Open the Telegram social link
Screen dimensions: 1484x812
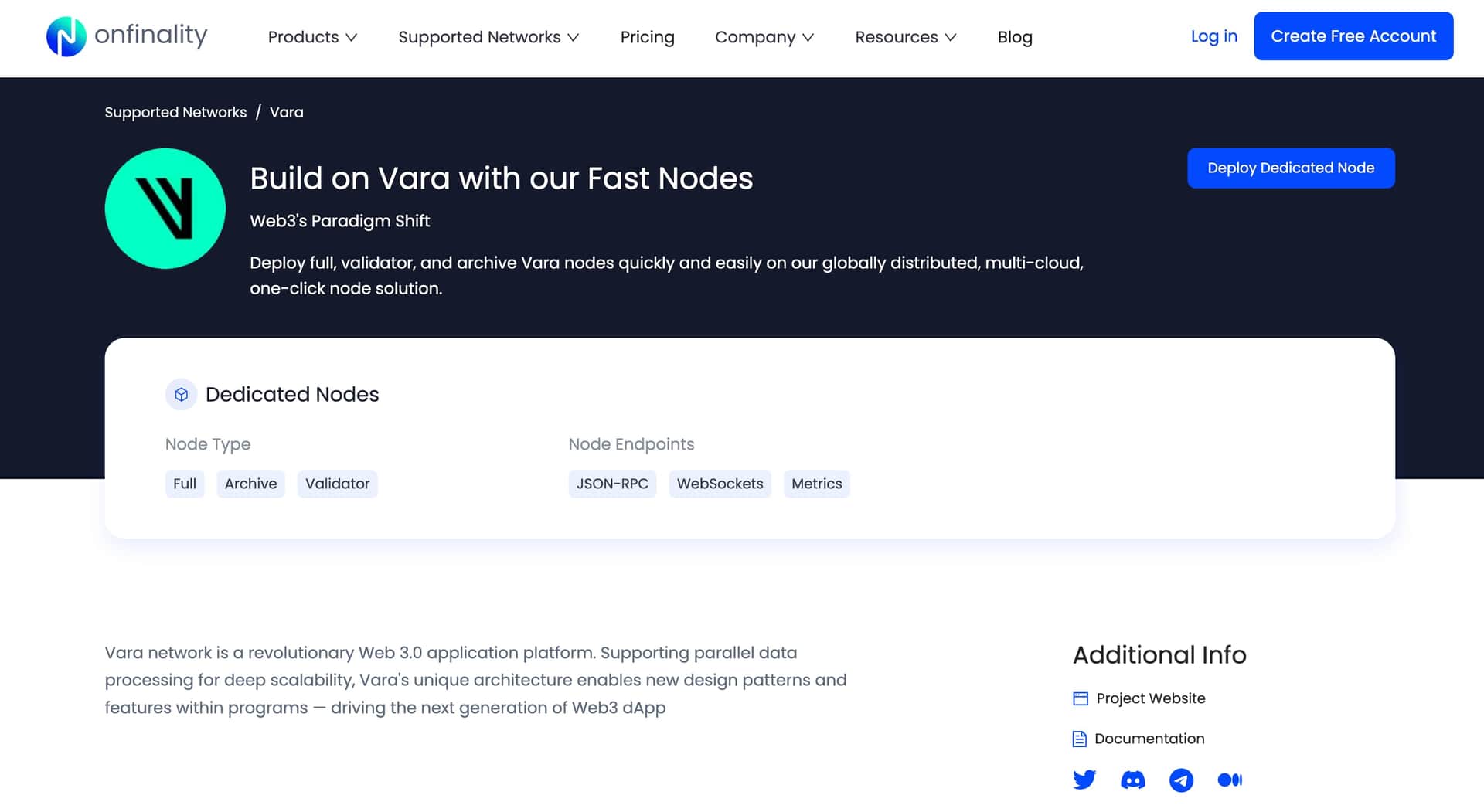point(1181,780)
